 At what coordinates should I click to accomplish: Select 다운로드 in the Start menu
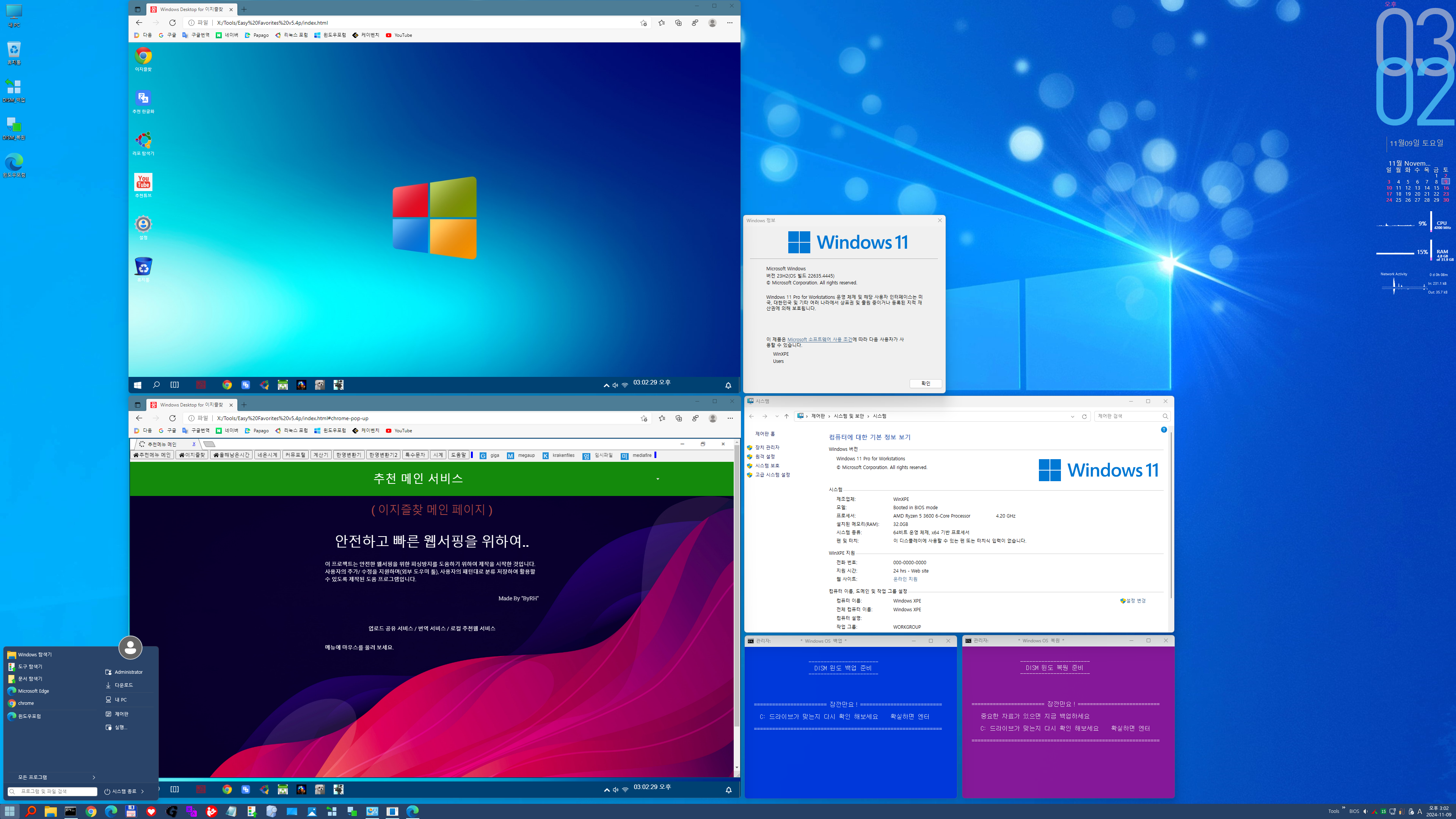point(119,685)
